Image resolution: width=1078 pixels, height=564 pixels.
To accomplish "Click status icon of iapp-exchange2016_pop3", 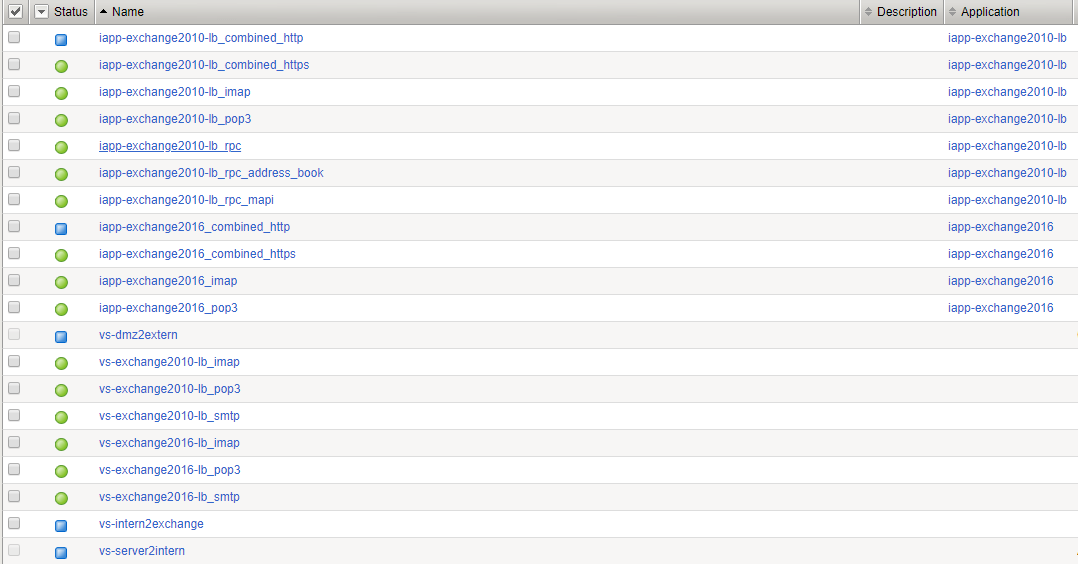I will [x=61, y=310].
